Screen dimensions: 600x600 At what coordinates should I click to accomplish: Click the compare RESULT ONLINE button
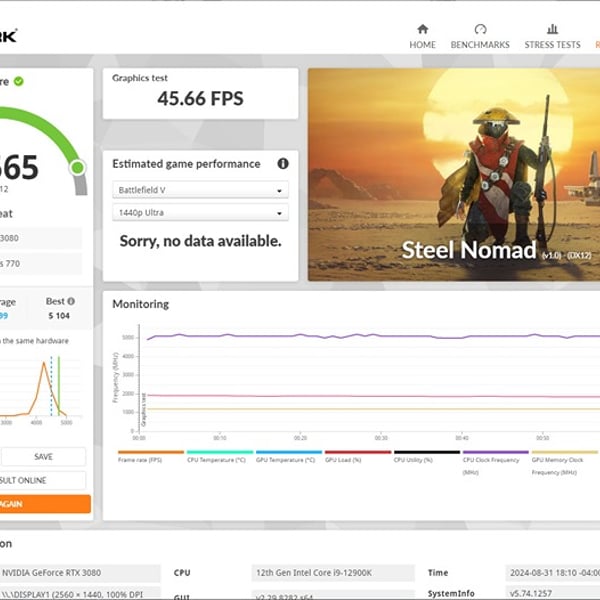click(x=42, y=480)
